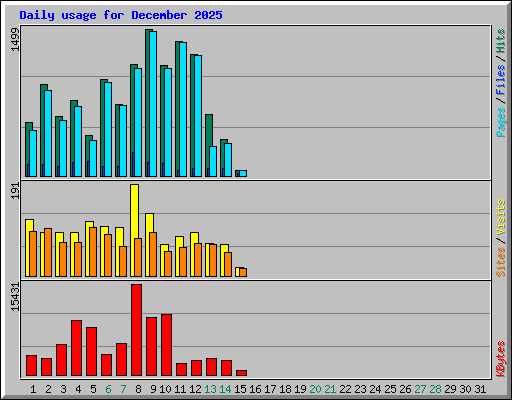Click day label '2' on x-axis
The width and height of the screenshot is (512, 400).
(48, 389)
